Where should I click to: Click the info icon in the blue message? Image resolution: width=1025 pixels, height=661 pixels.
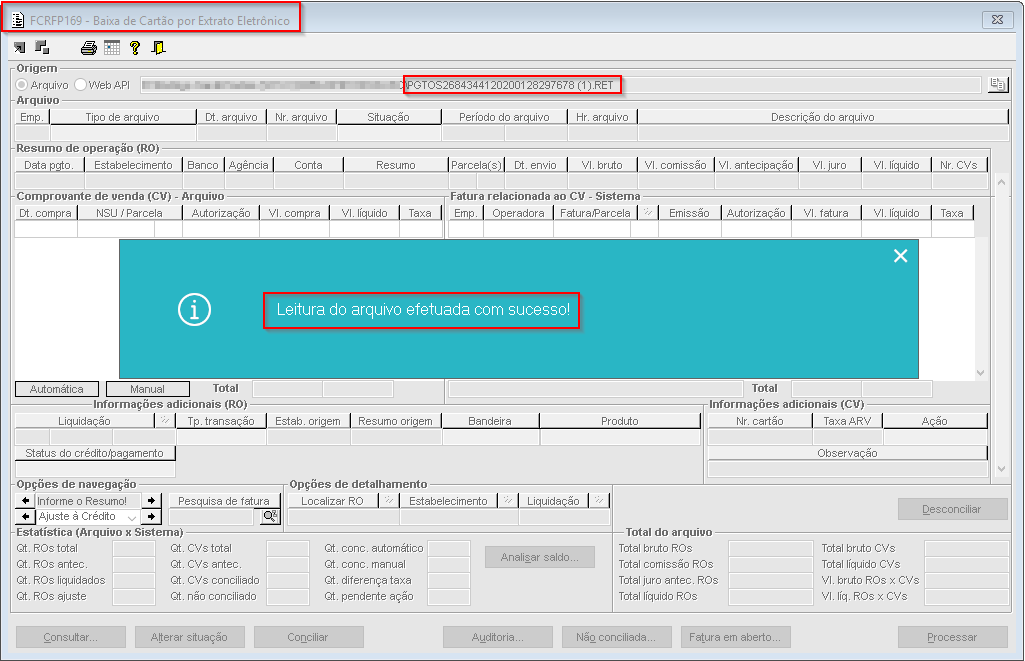(194, 309)
